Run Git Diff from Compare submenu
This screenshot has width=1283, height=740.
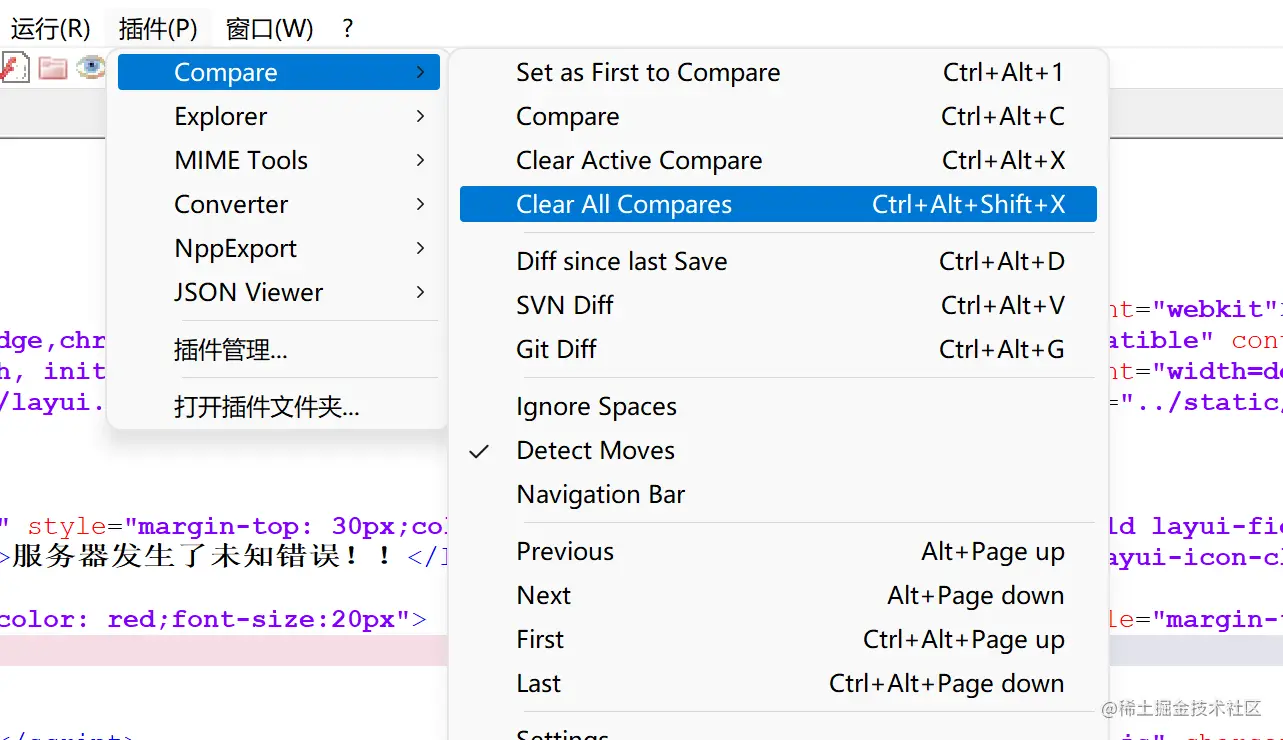click(x=556, y=350)
